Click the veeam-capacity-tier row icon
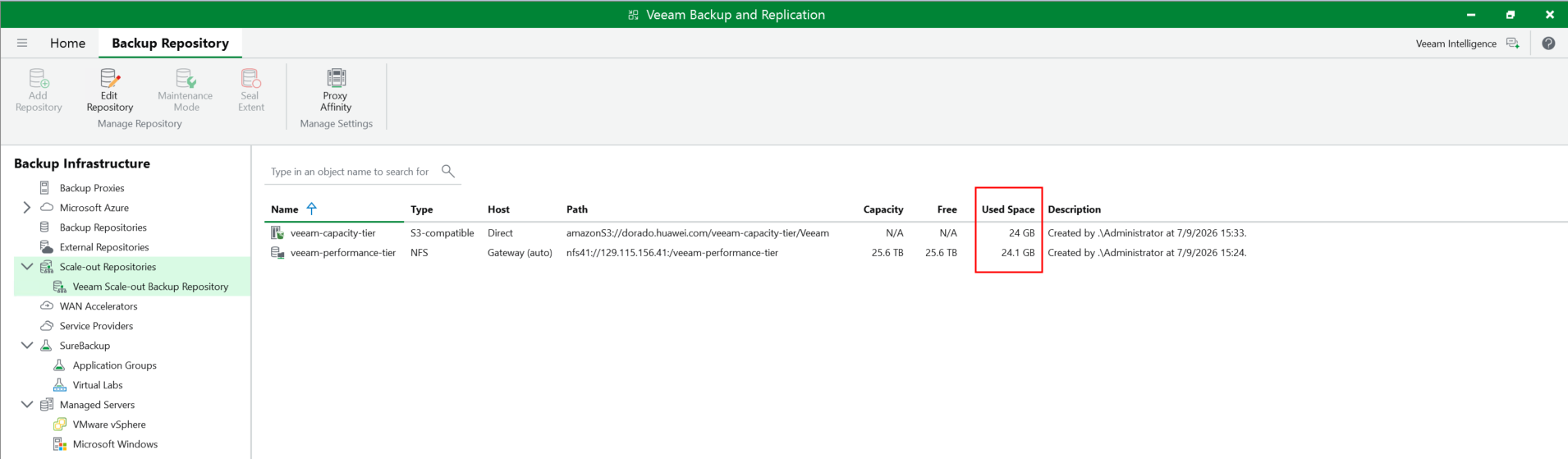Viewport: 1568px width, 459px height. coord(277,233)
